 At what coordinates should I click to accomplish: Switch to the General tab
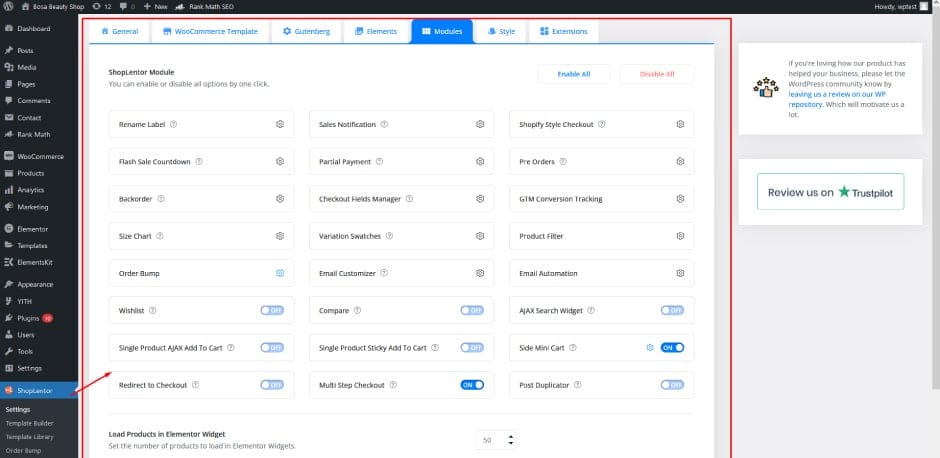pyautogui.click(x=120, y=31)
